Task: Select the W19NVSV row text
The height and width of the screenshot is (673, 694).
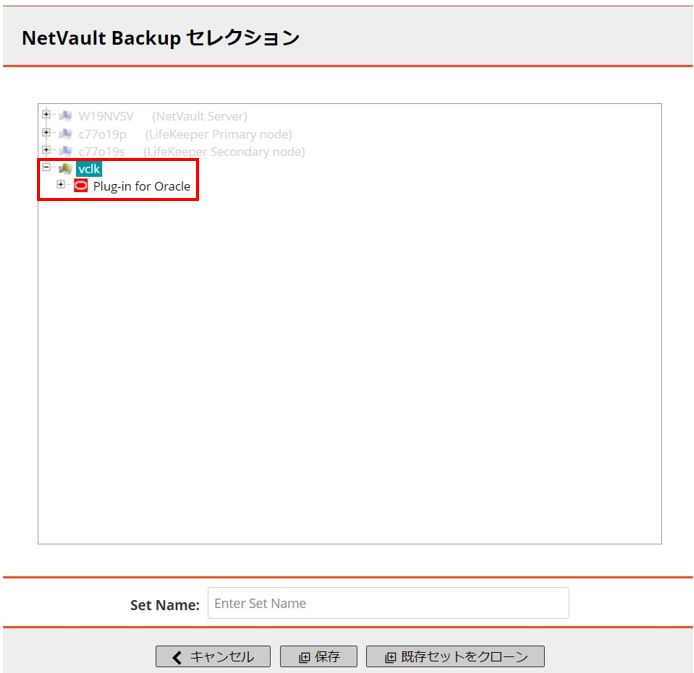Action: point(106,116)
